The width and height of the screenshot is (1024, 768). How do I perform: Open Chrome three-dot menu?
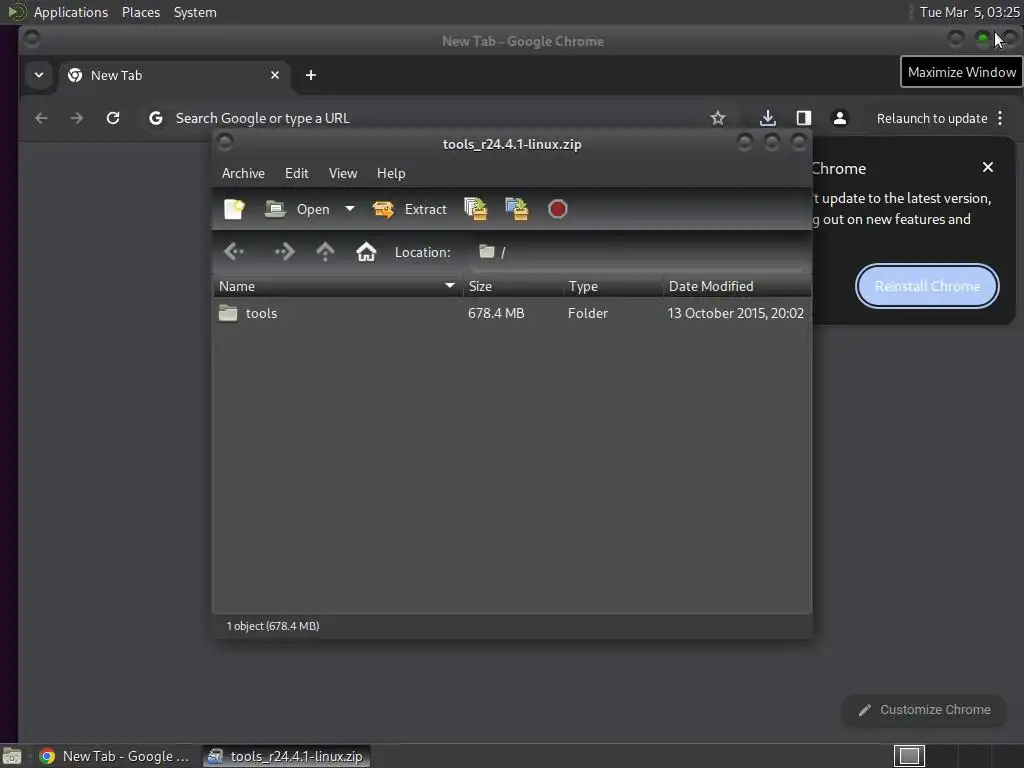coord(1000,118)
